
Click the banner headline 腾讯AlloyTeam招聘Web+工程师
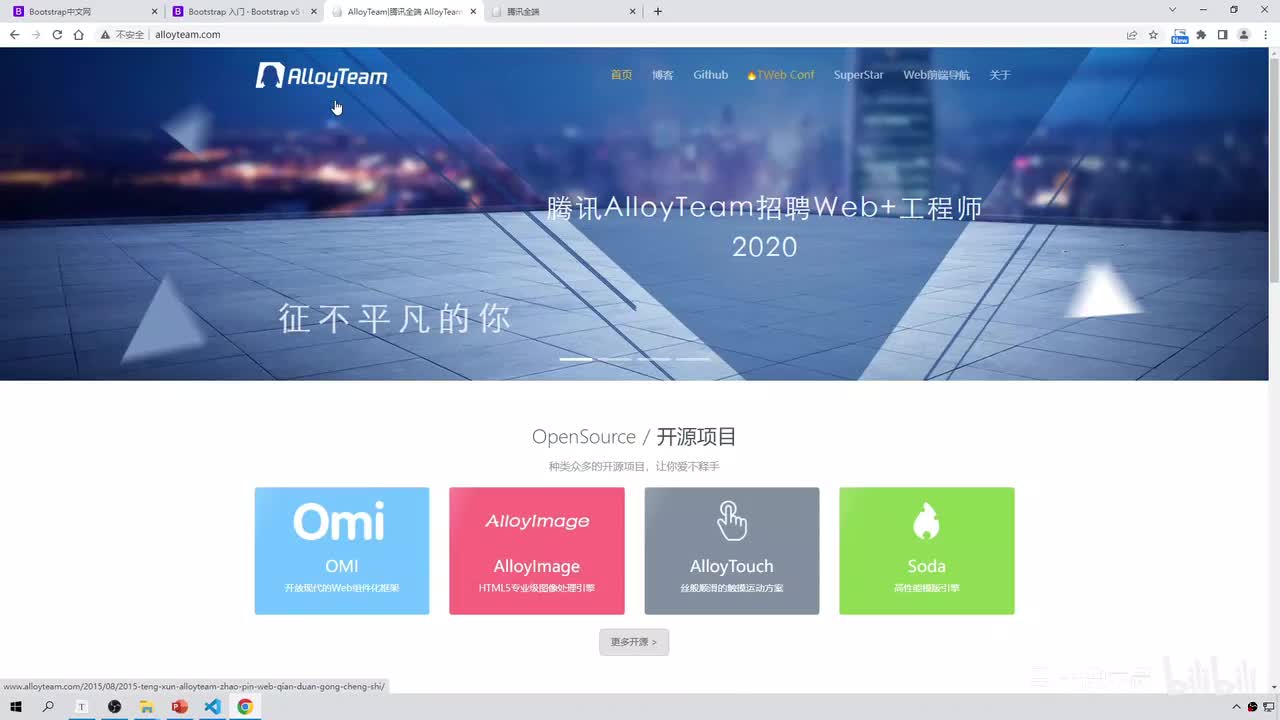[765, 208]
